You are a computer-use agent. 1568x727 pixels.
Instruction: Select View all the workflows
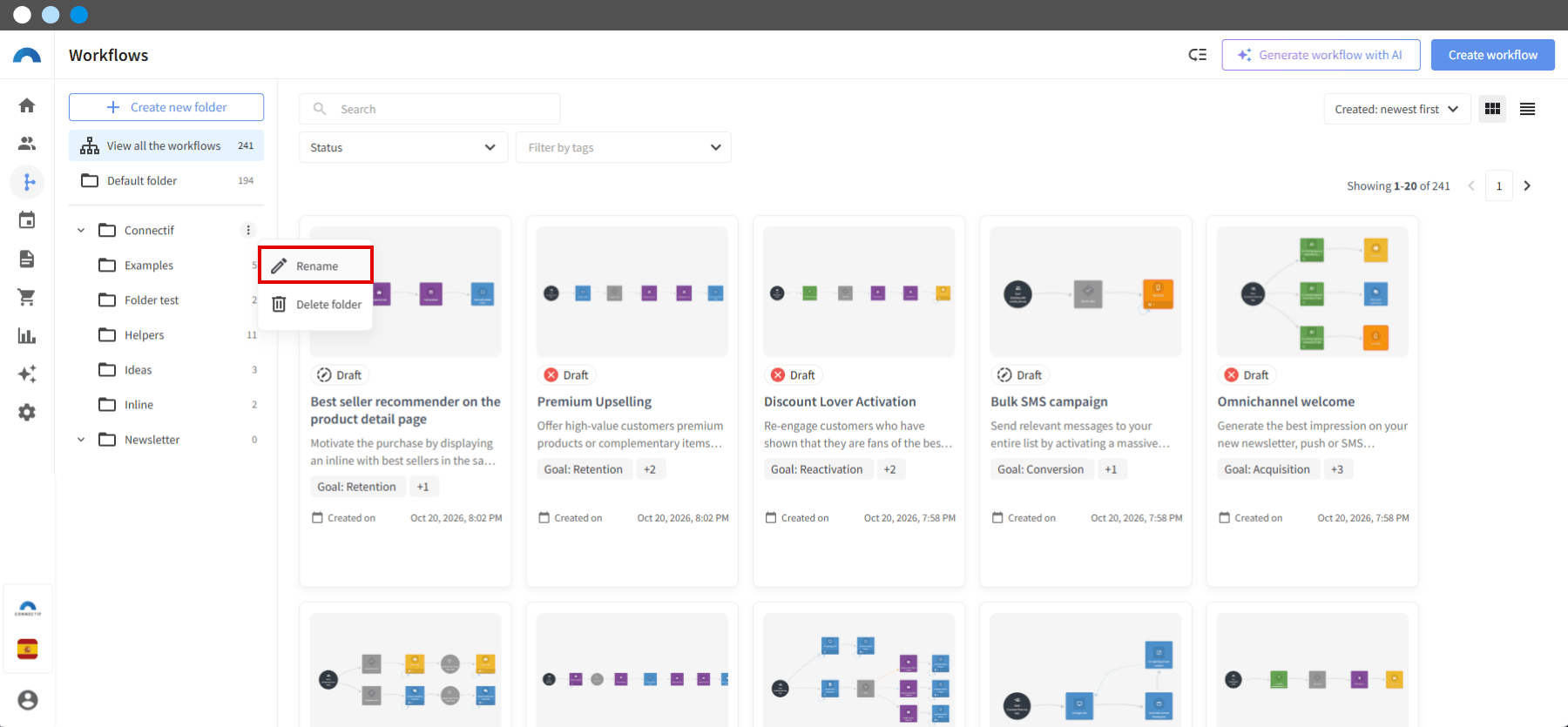click(166, 145)
